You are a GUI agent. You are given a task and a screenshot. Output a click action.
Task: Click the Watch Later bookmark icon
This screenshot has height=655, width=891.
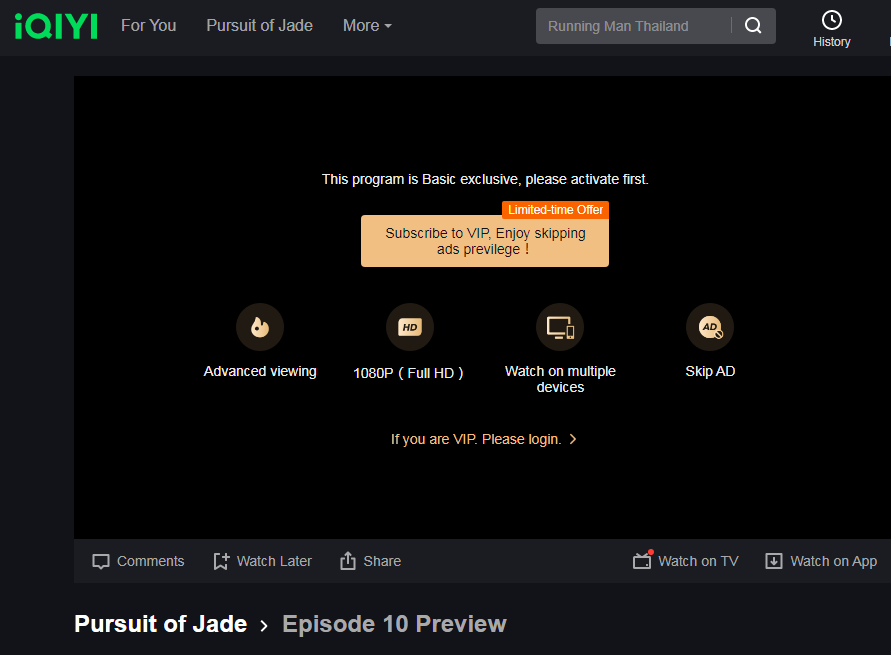221,561
